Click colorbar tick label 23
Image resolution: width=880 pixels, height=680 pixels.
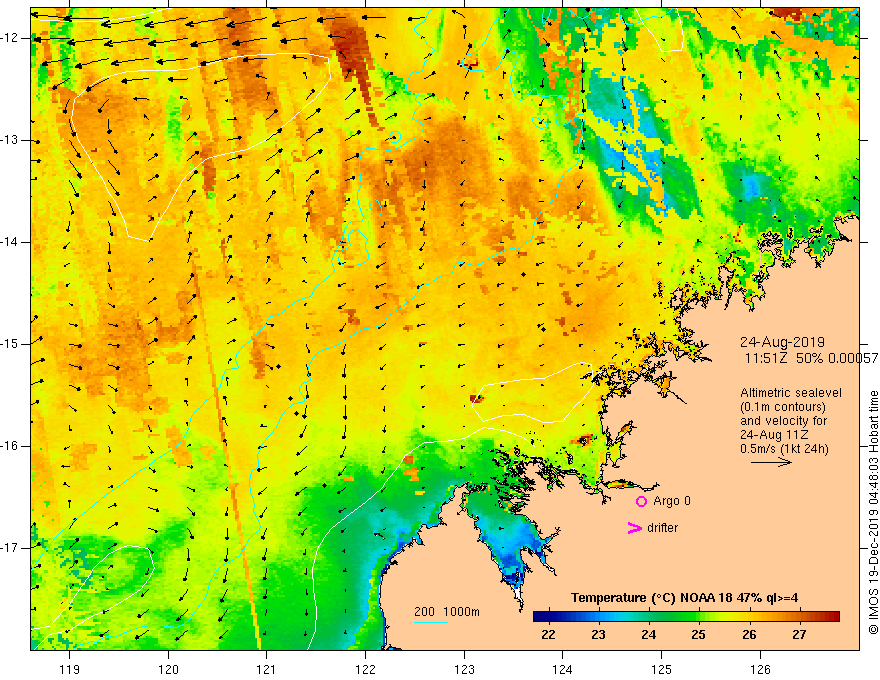598,635
